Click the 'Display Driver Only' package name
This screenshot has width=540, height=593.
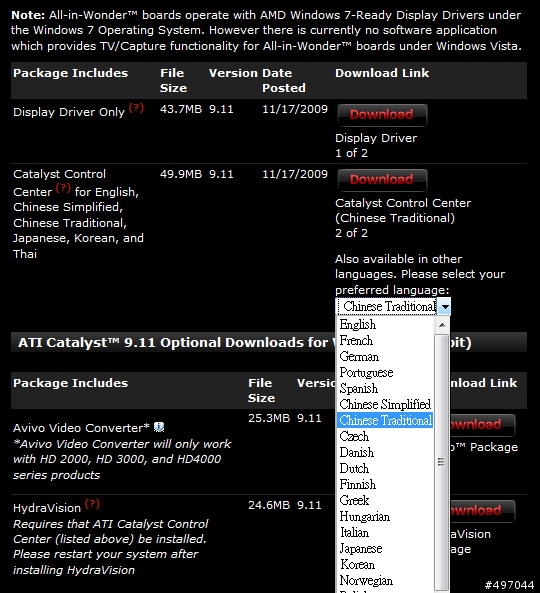[x=69, y=112]
